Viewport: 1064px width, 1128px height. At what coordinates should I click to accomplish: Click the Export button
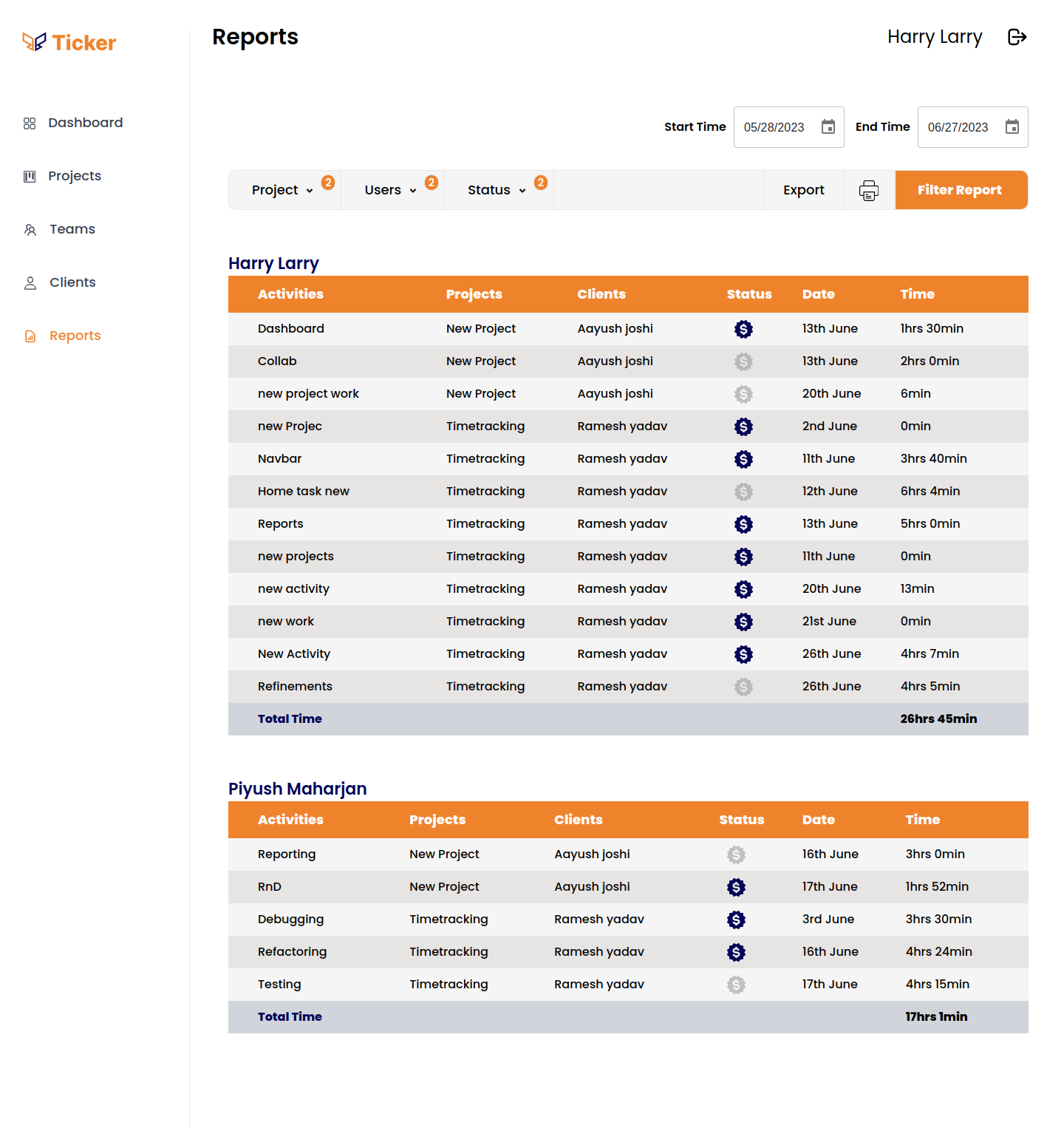click(804, 190)
